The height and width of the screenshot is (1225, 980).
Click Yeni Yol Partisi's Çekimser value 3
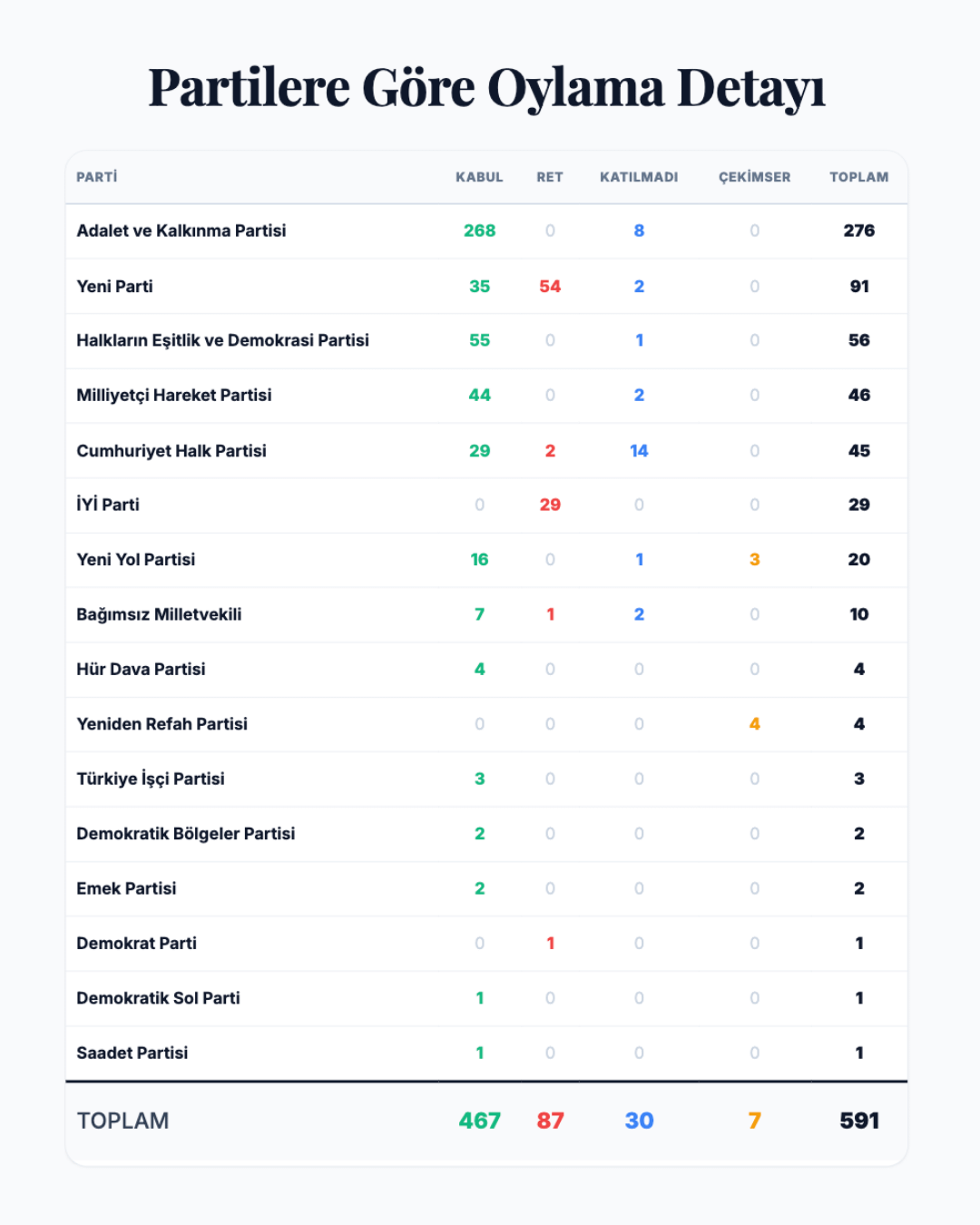pos(755,560)
